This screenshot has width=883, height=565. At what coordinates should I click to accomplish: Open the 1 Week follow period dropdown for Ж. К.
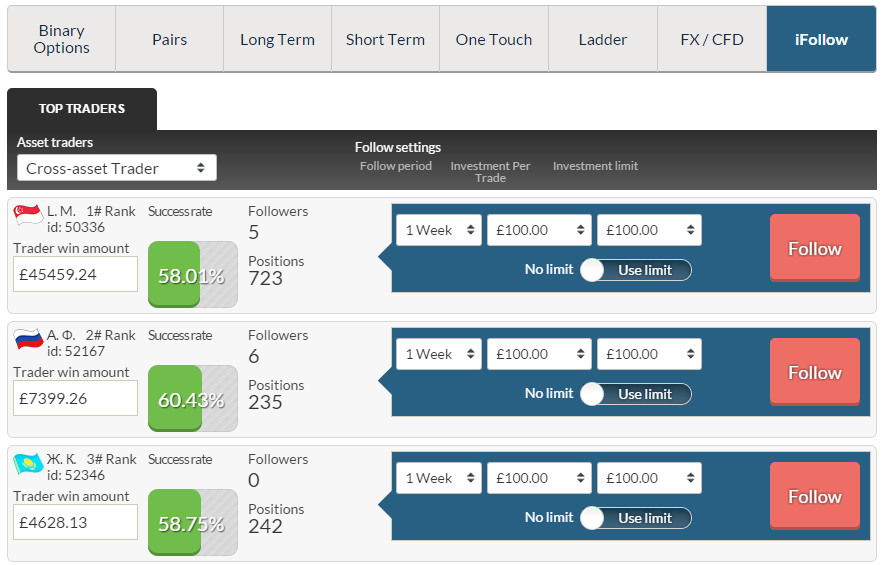[439, 478]
